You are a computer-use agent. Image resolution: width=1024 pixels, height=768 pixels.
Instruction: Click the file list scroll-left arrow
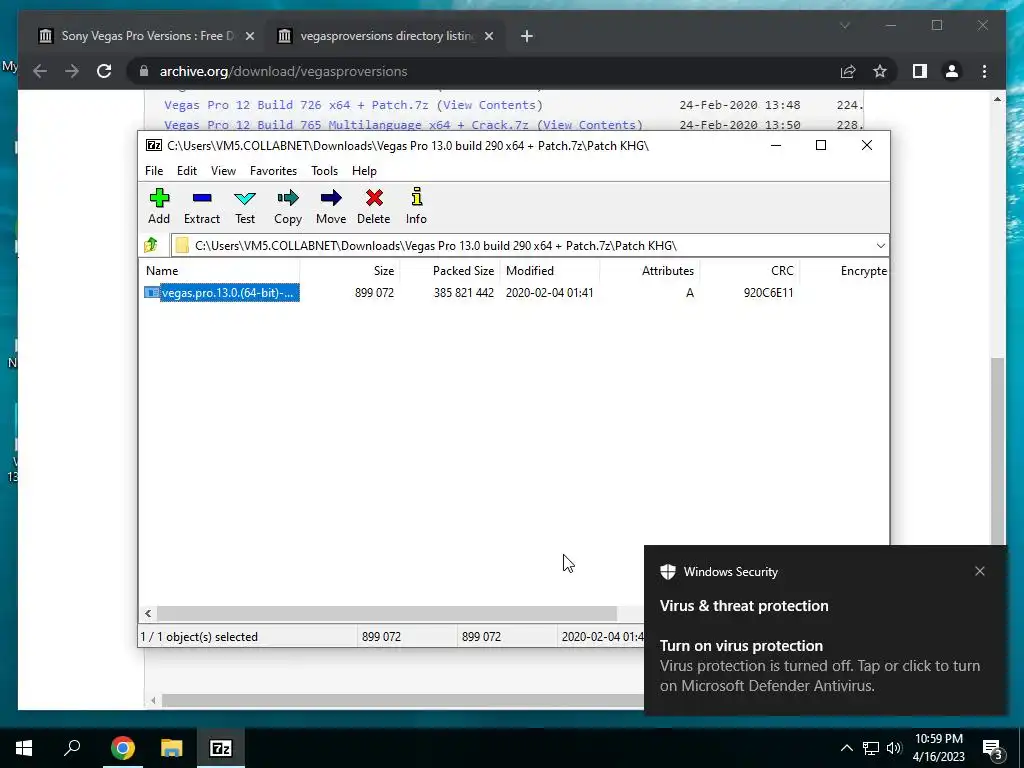[148, 613]
